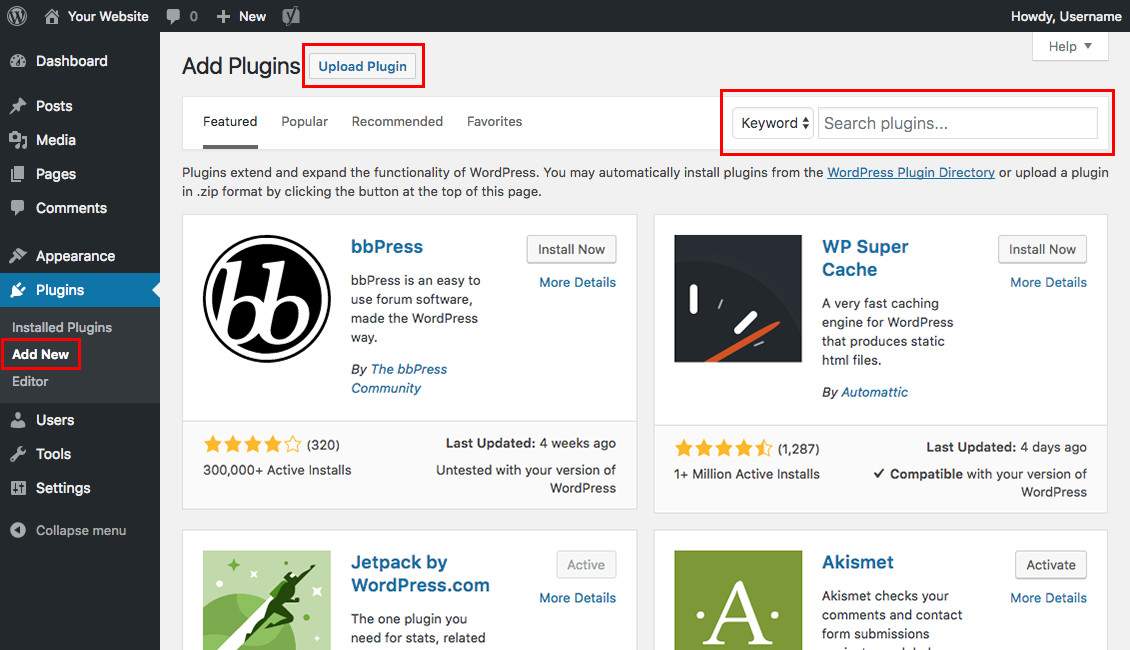Click the bbPress plugin logo thumbnail
The image size is (1130, 650).
tap(266, 298)
